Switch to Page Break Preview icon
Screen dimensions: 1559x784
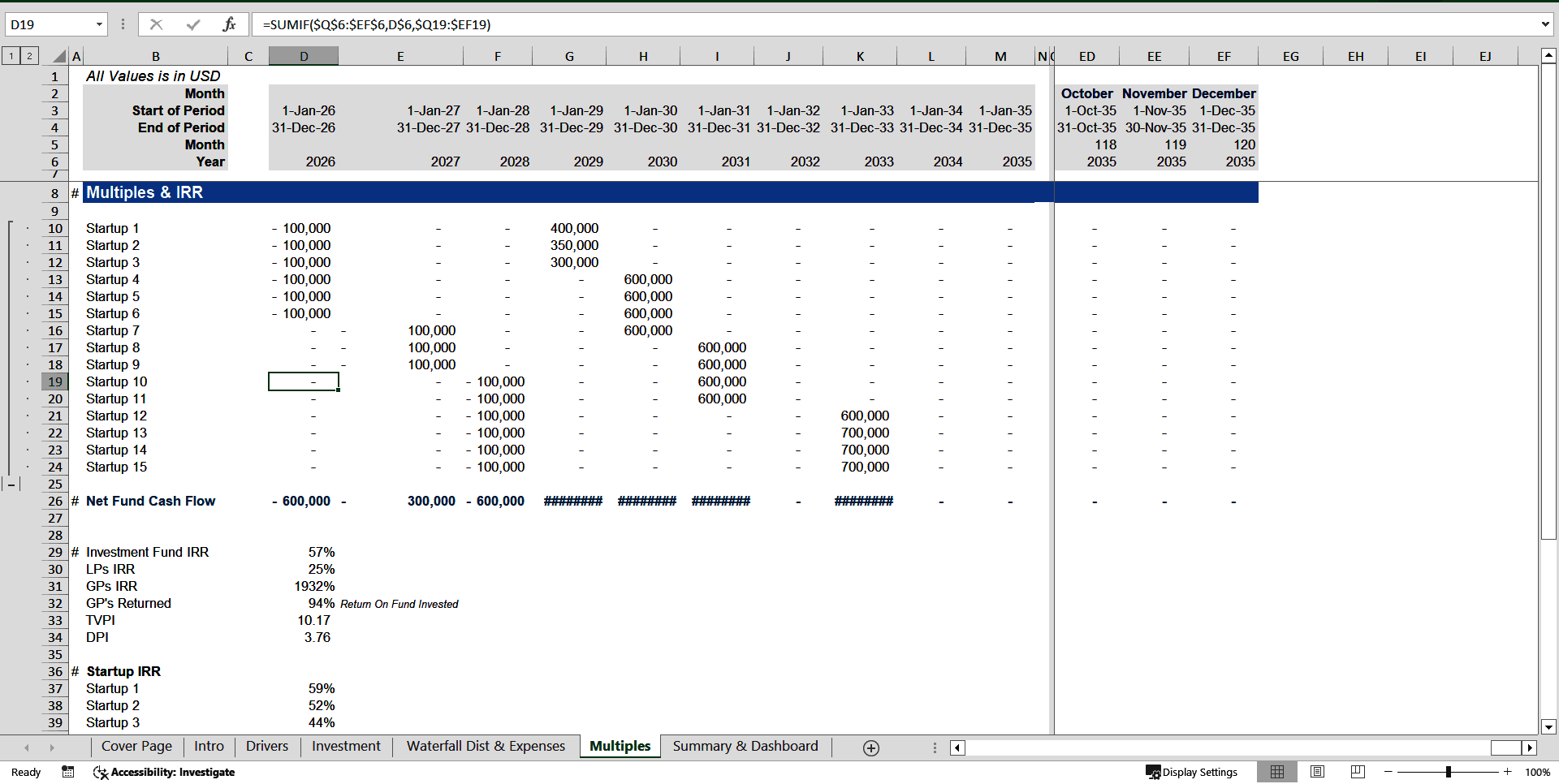pyautogui.click(x=1358, y=772)
